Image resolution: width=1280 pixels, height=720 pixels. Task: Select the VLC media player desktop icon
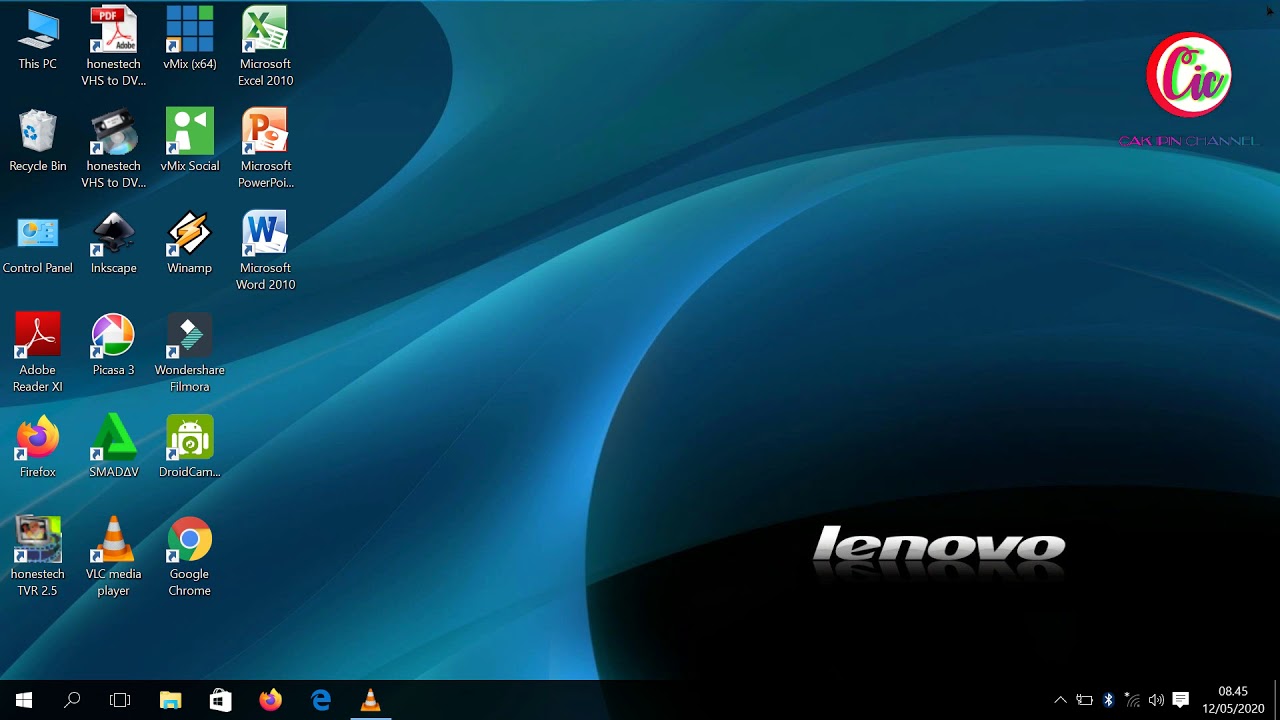pos(114,556)
